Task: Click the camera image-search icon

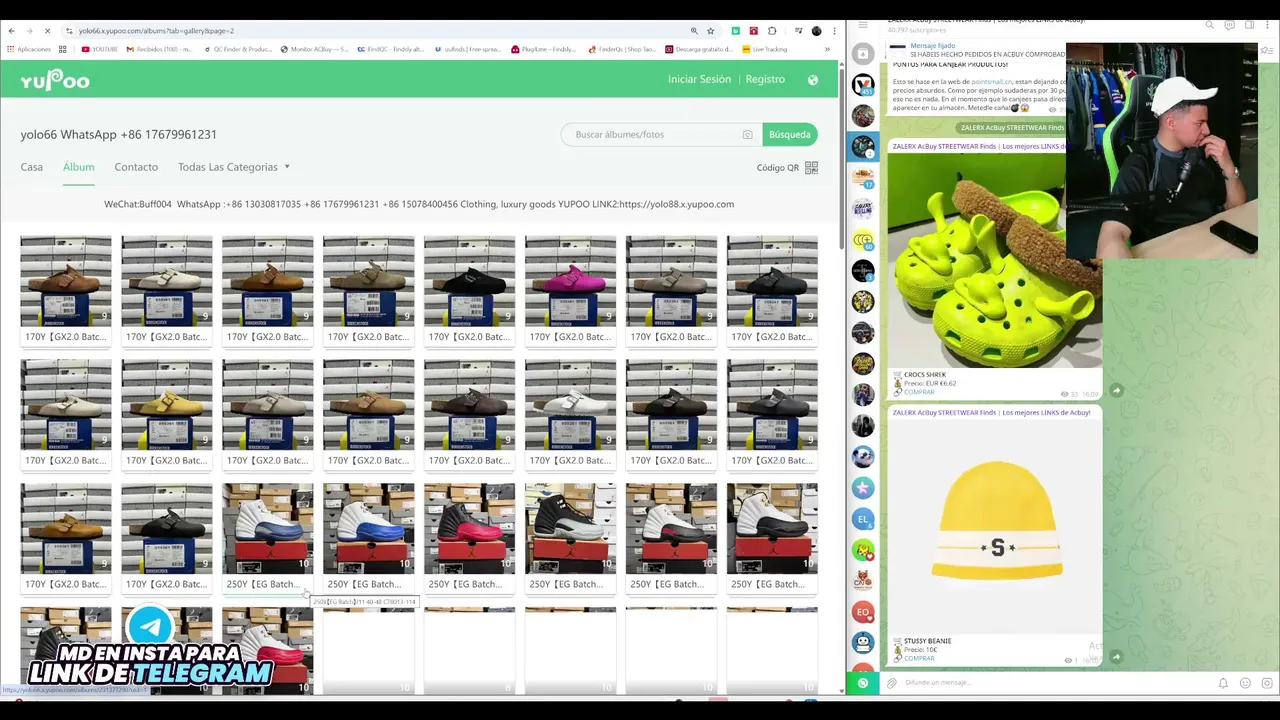Action: 747,134
